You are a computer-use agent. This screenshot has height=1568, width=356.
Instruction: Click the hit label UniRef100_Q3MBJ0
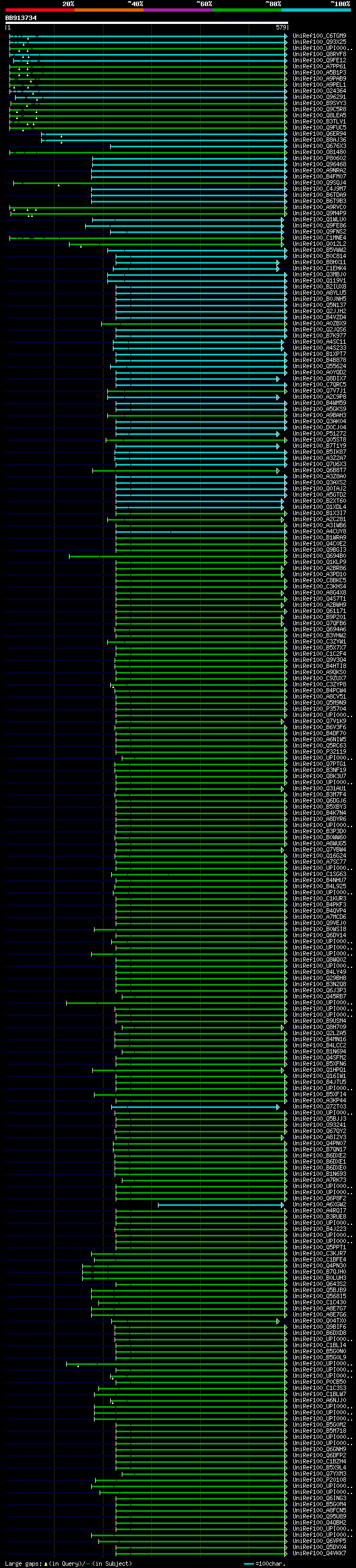pyautogui.click(x=319, y=275)
